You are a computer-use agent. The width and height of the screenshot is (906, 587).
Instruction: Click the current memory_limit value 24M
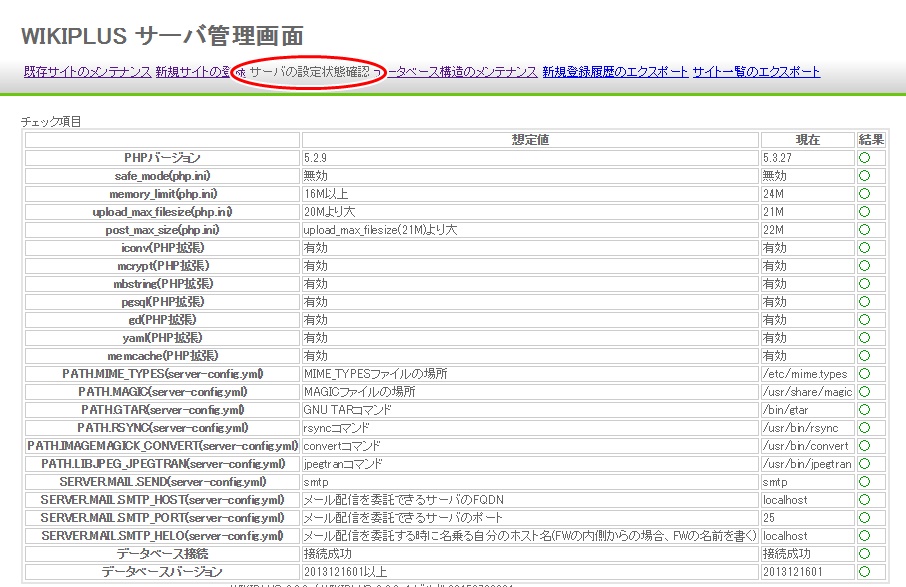point(773,194)
